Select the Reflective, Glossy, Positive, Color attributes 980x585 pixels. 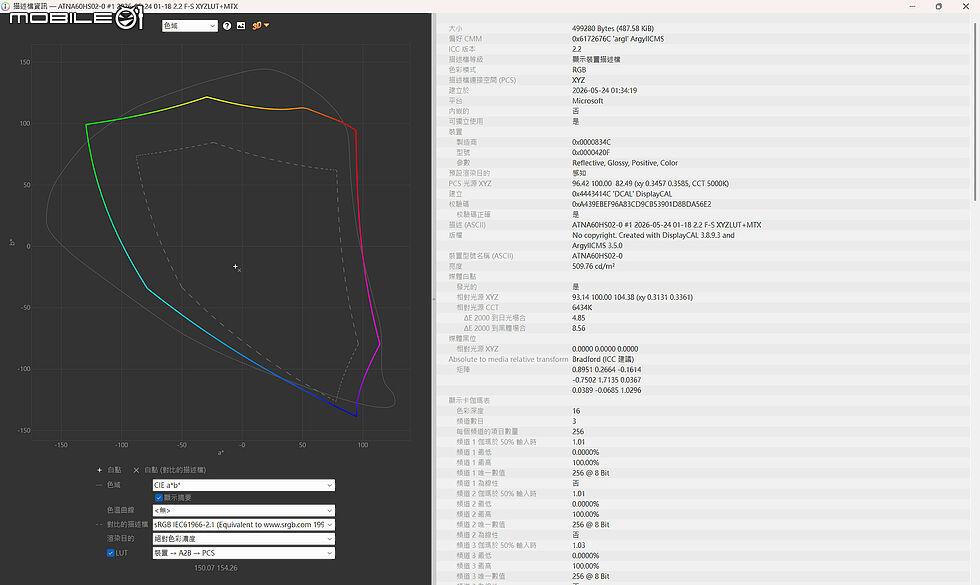[625, 163]
